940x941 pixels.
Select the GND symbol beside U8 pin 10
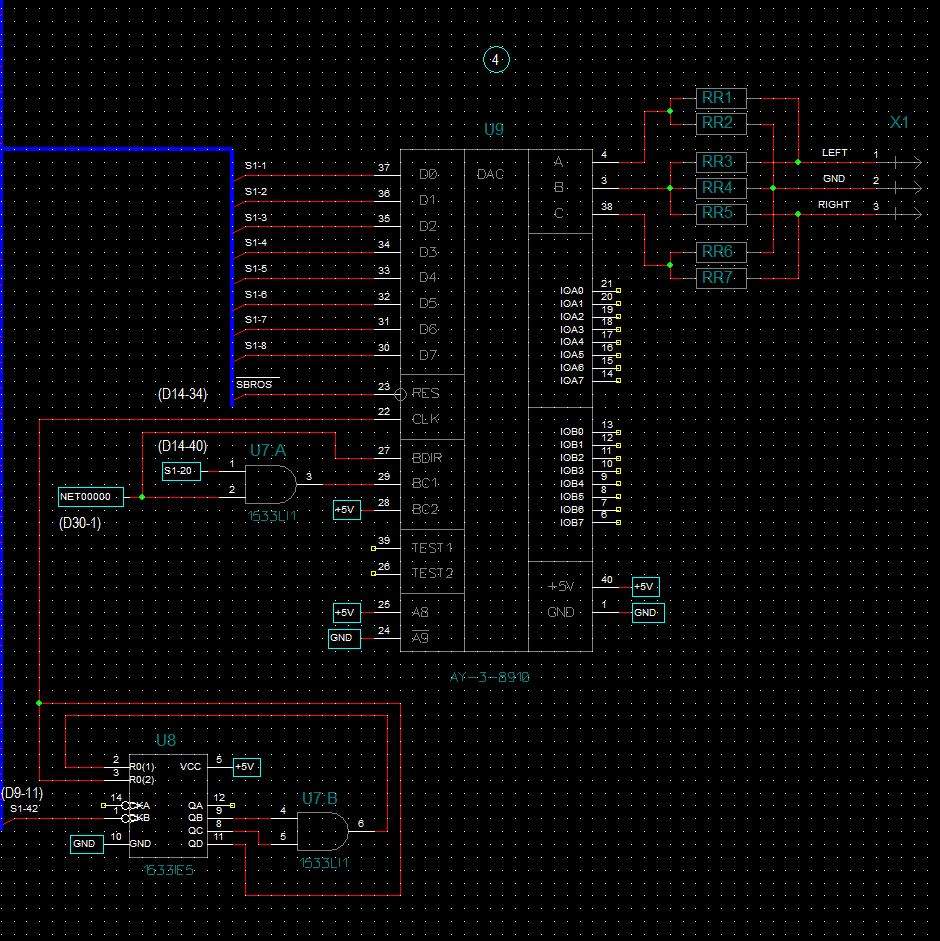point(85,844)
